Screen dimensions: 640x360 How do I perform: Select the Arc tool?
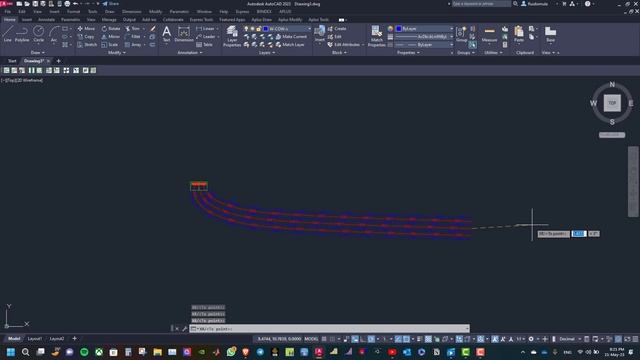[54, 34]
